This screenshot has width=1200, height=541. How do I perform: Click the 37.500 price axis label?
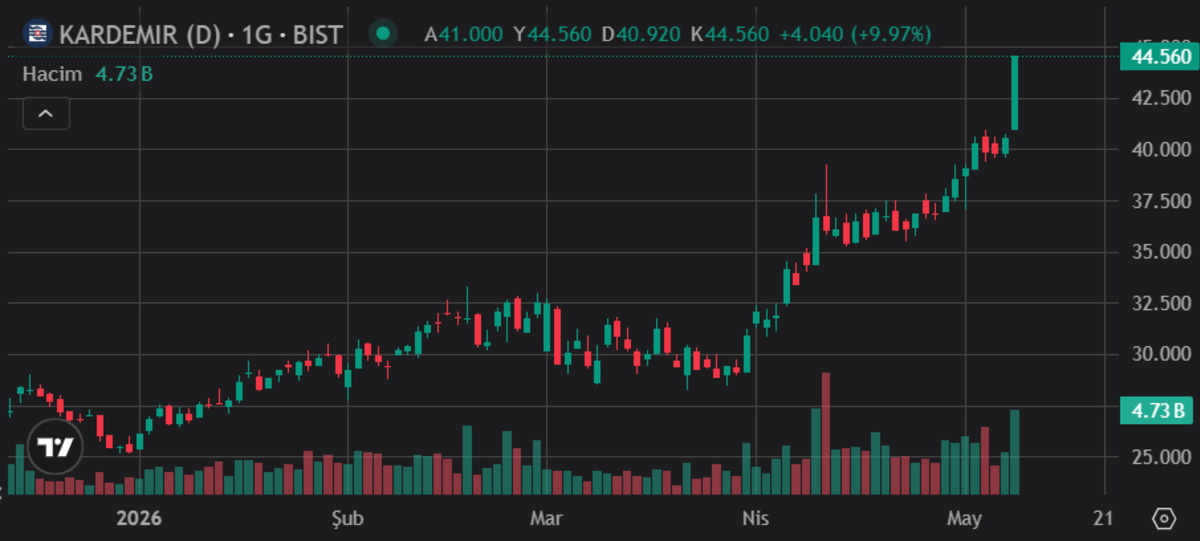coord(1161,201)
